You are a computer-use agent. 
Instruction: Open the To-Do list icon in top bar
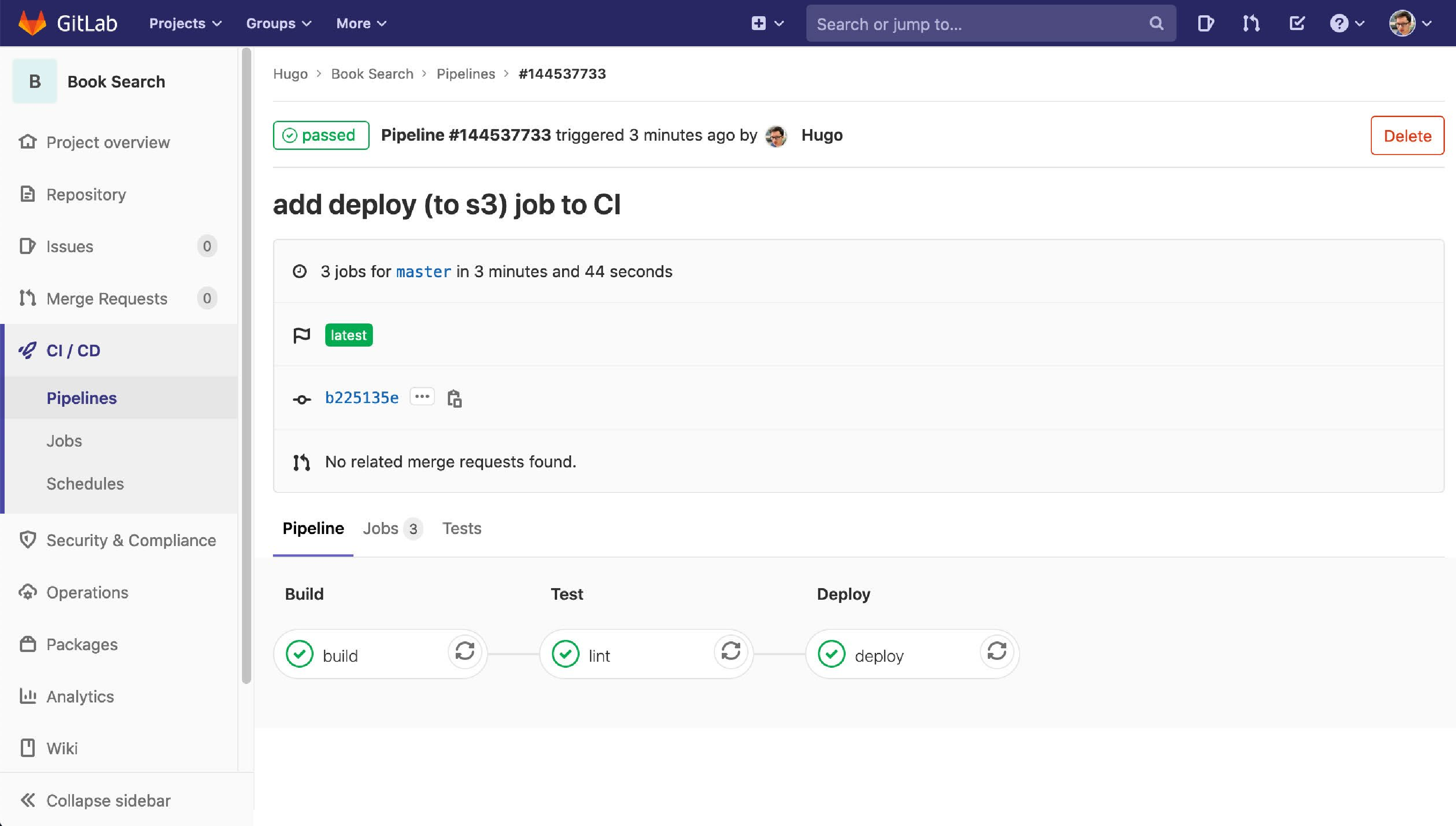[x=1297, y=23]
